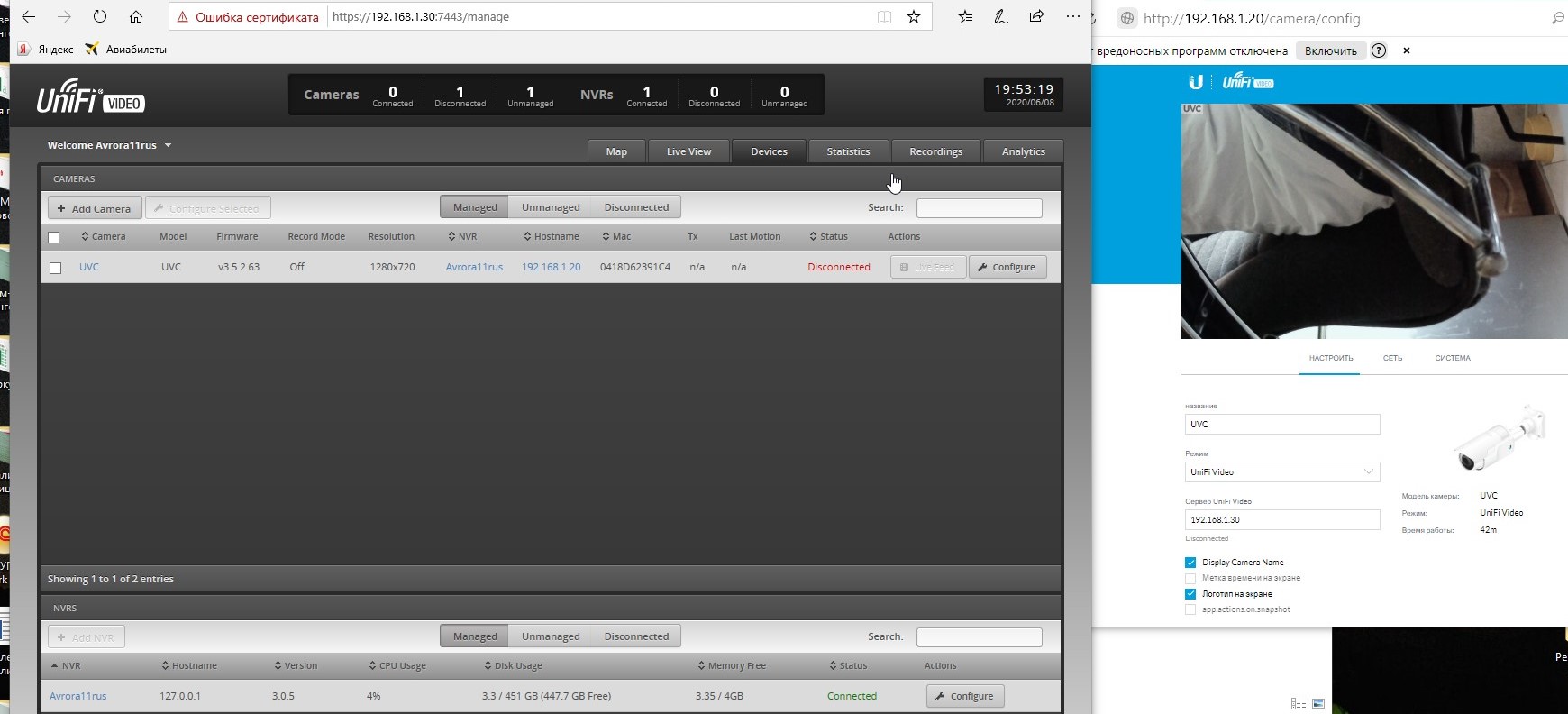The image size is (1568, 714).
Task: Select Disconnected filter in Cameras panel
Action: 636,207
